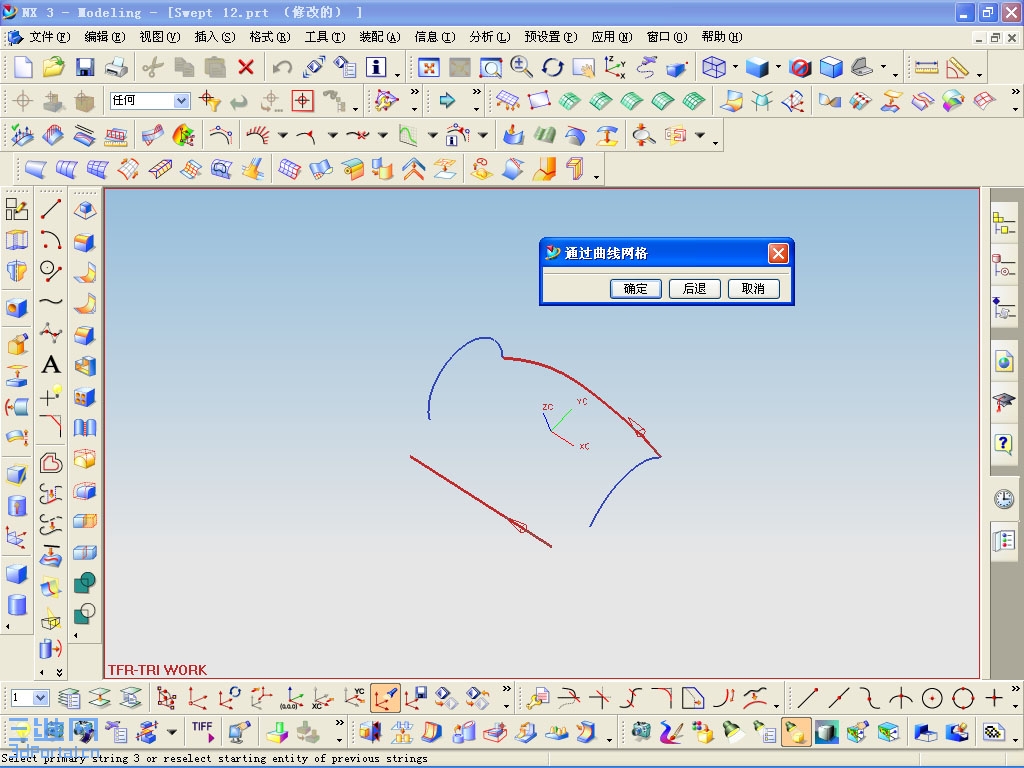Click the Fit view icon
The height and width of the screenshot is (768, 1024).
point(428,67)
